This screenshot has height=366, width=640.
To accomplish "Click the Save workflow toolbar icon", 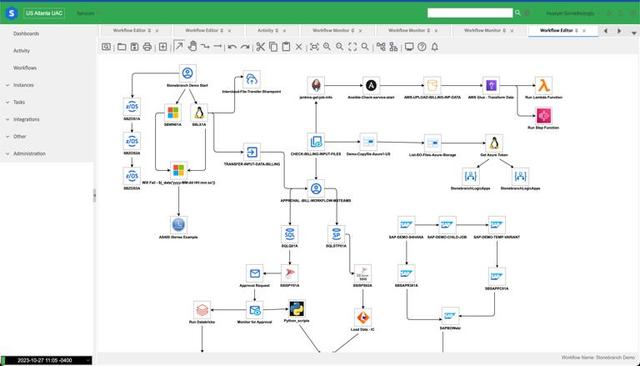I will pyautogui.click(x=134, y=47).
